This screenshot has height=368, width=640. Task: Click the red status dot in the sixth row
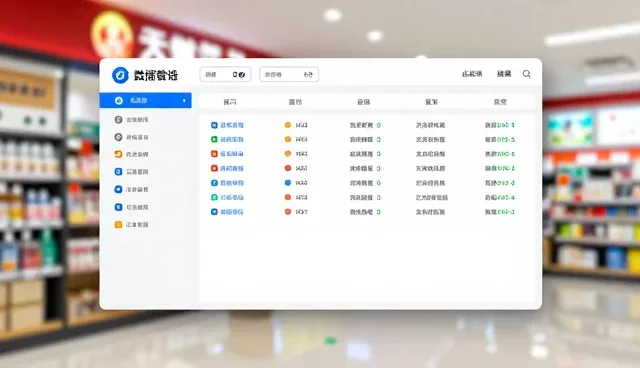[288, 197]
